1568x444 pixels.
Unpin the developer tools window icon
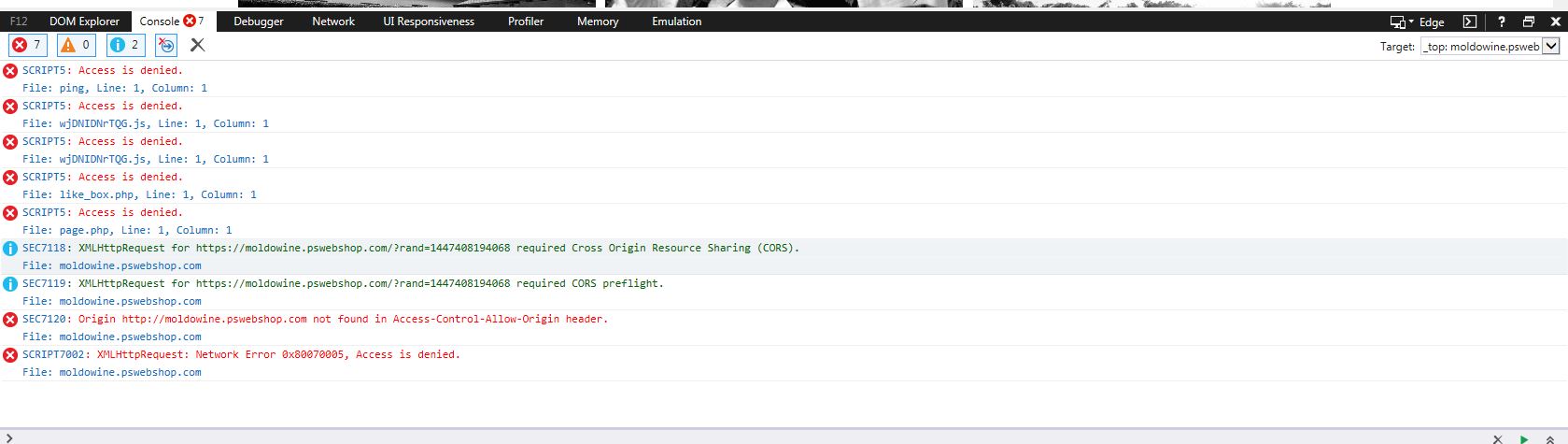point(1529,21)
